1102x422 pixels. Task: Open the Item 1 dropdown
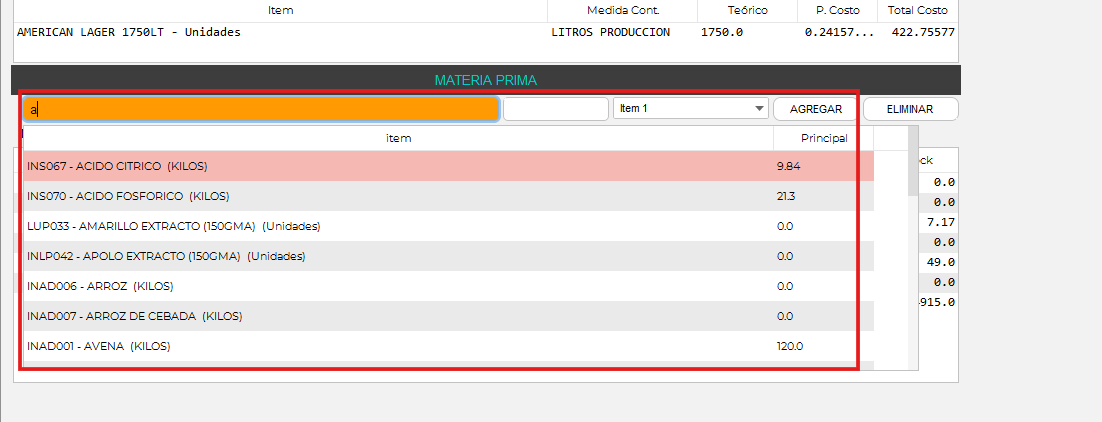(x=690, y=108)
